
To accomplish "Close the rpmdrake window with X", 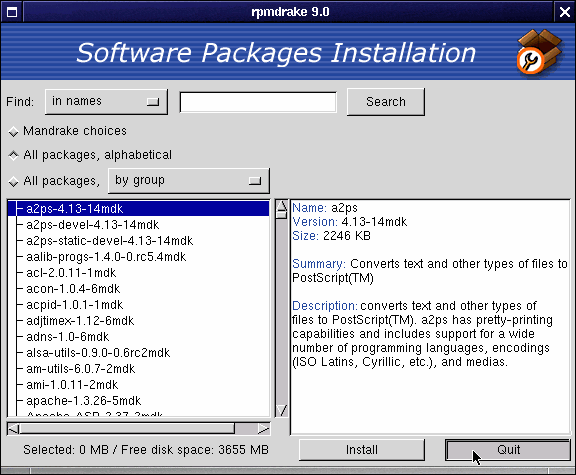I will [565, 12].
